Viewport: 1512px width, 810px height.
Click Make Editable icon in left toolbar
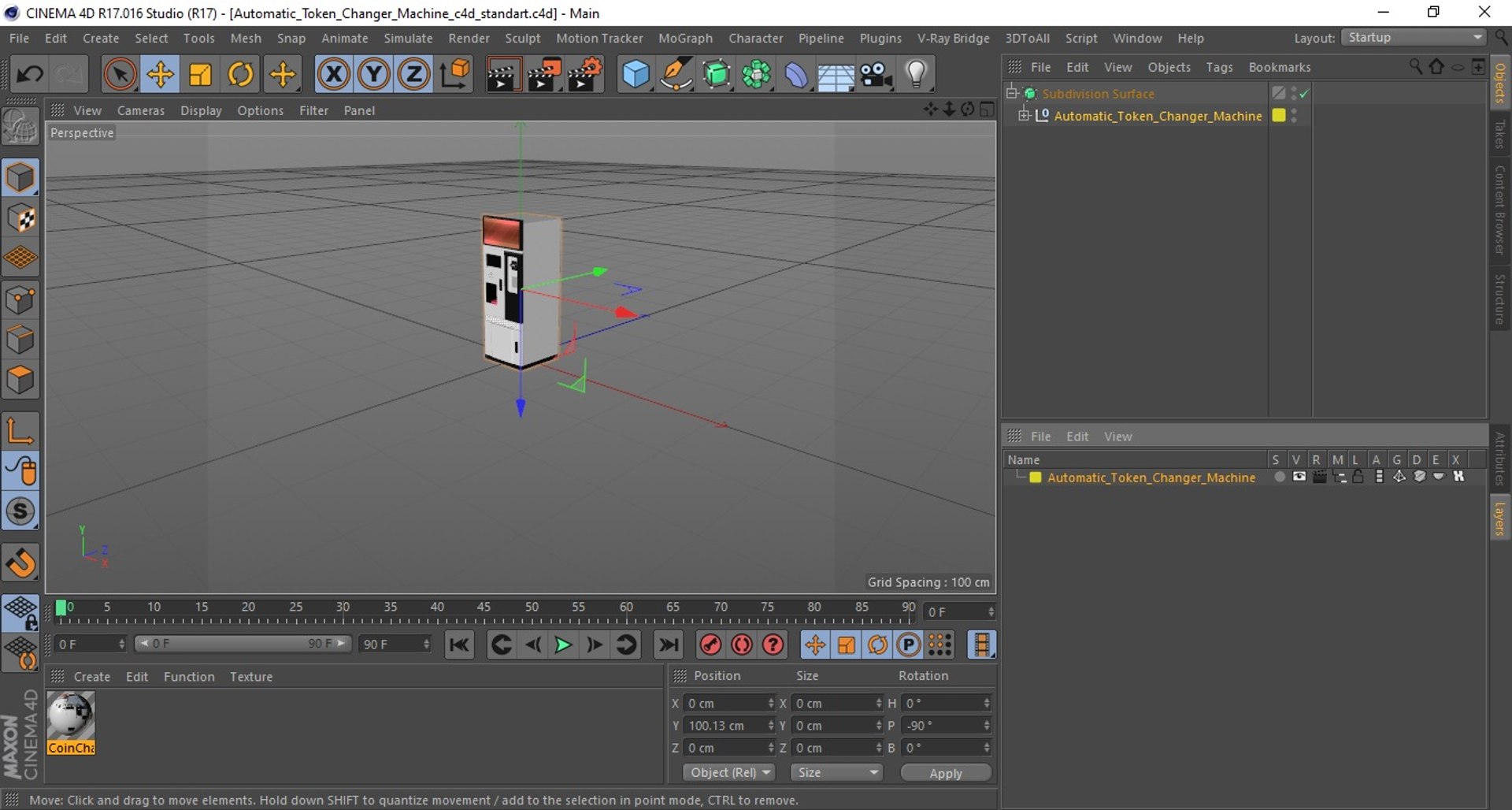20,127
